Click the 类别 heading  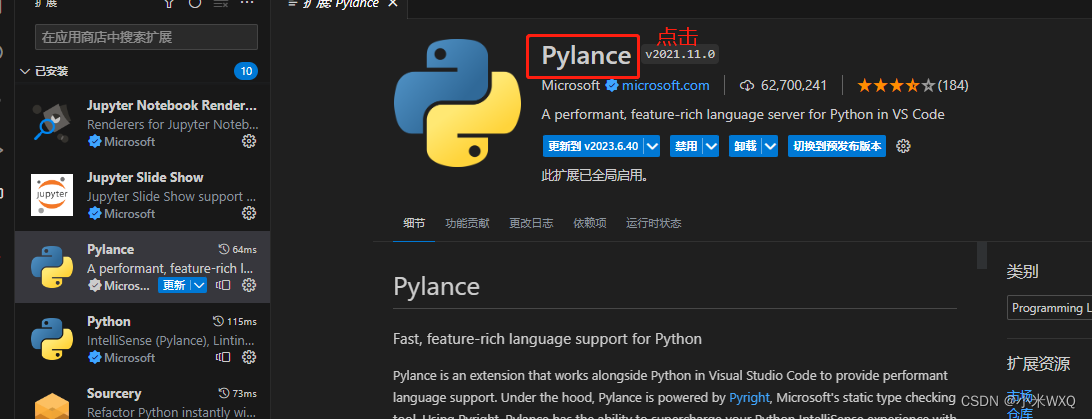click(x=1022, y=271)
